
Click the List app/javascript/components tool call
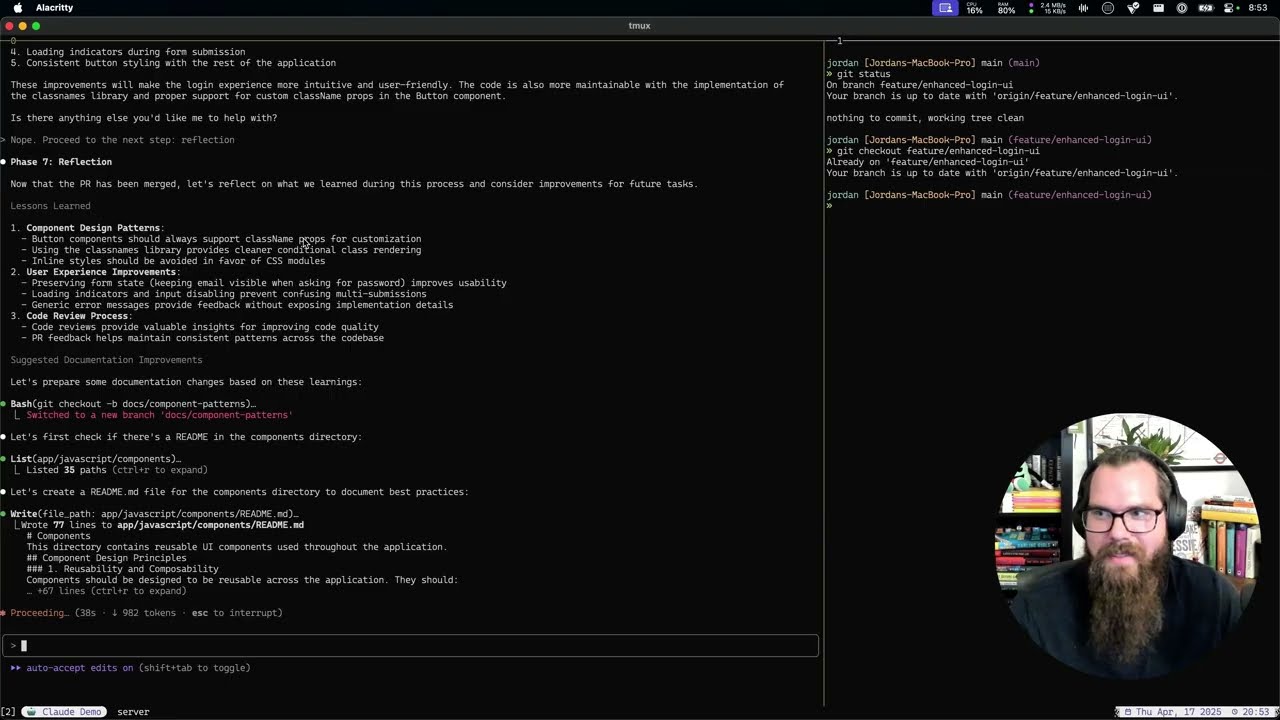(95, 459)
